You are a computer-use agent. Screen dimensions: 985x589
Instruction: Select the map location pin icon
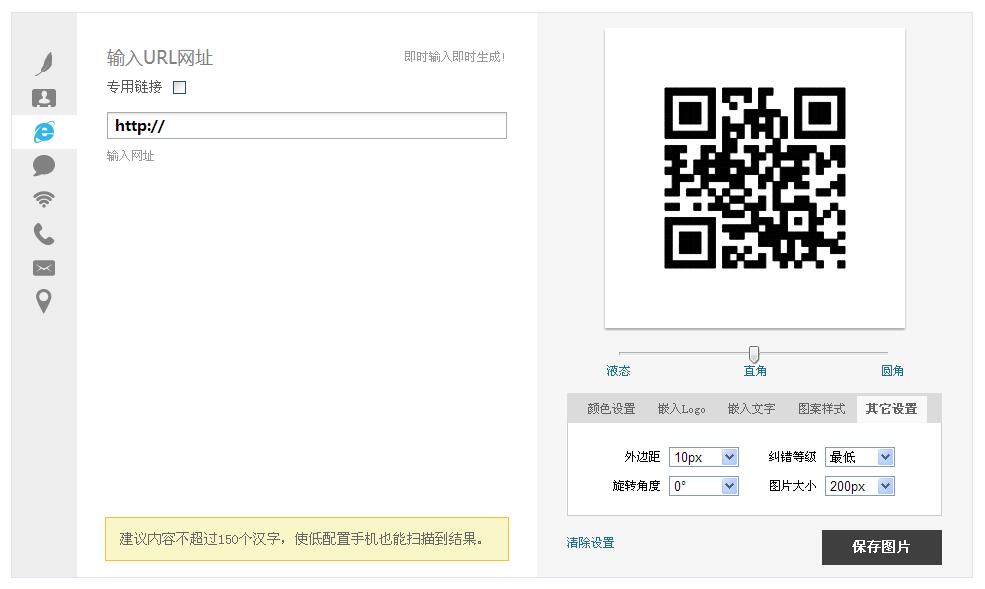[x=44, y=301]
